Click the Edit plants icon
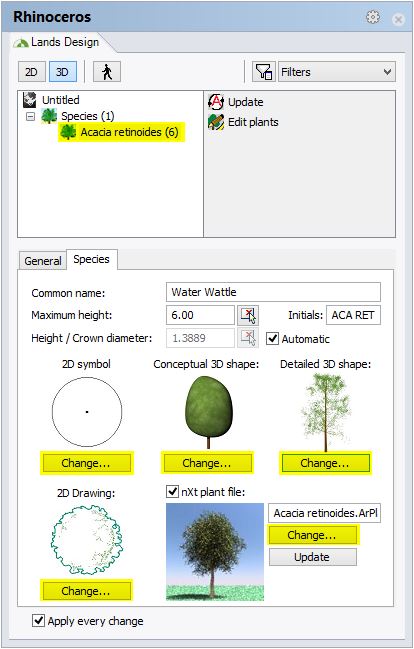 tap(216, 122)
